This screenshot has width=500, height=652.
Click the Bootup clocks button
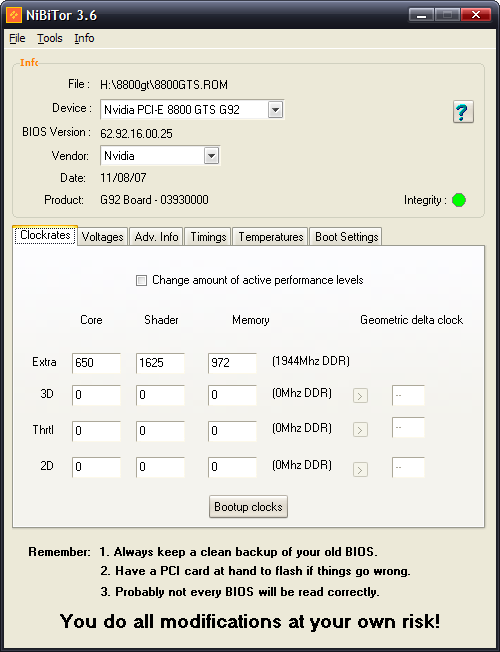(248, 507)
